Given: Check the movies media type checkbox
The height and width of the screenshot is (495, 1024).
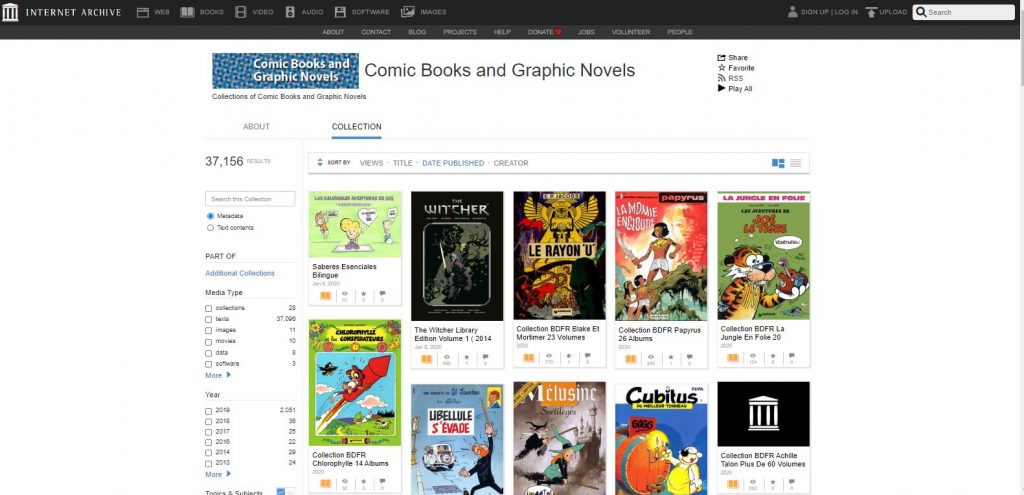Looking at the screenshot, I should [x=208, y=342].
